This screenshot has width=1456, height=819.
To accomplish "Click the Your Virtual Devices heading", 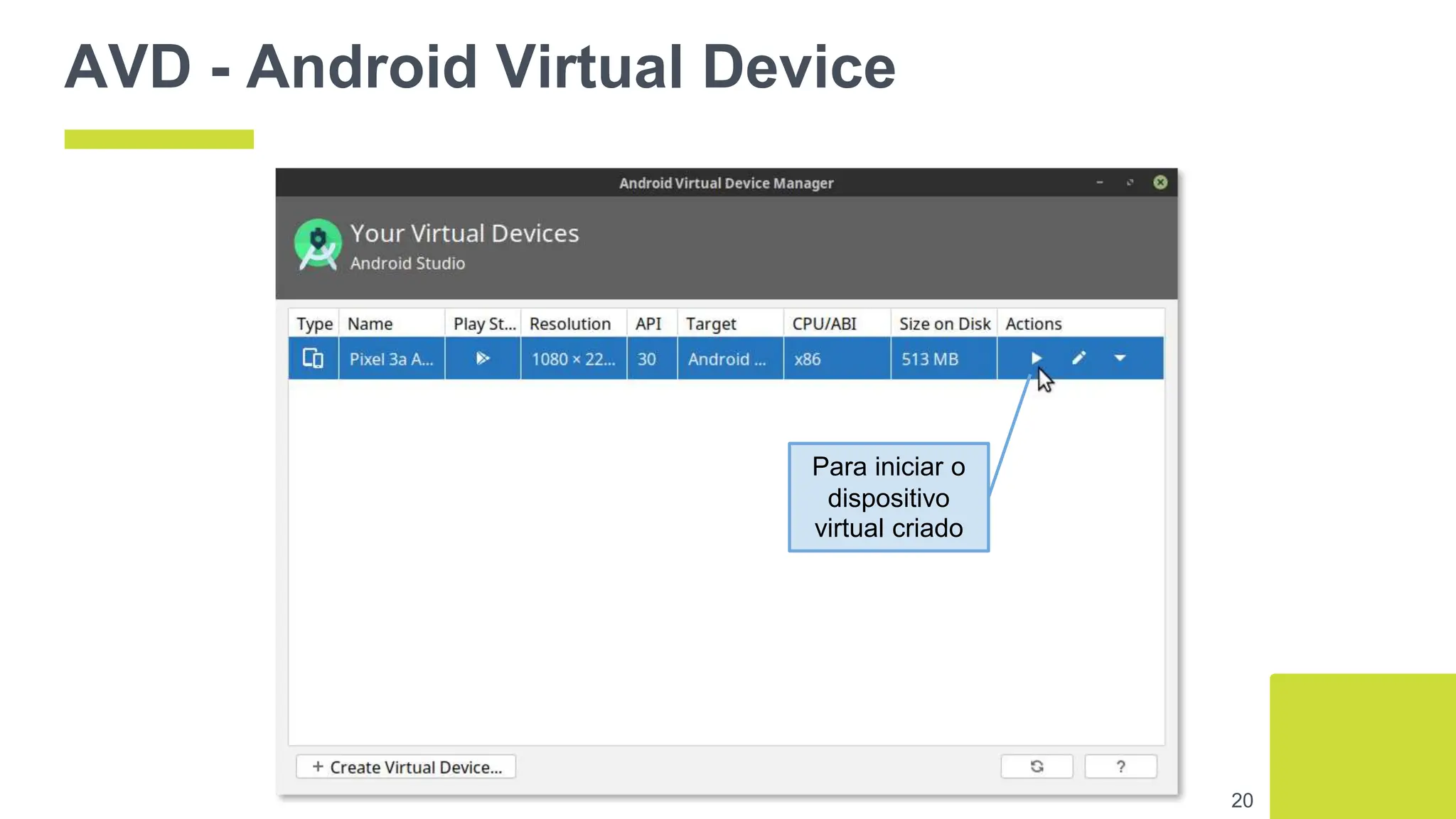I will click(464, 233).
